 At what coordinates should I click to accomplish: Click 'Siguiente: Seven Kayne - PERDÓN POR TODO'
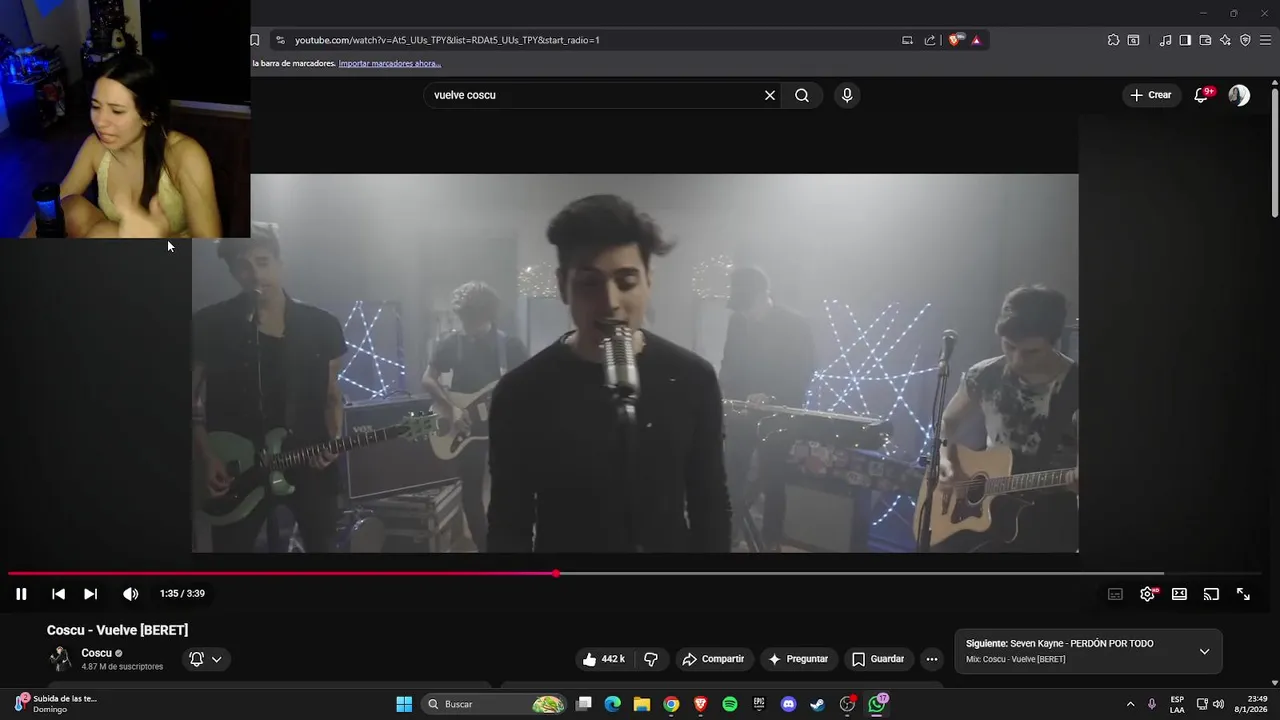click(x=1059, y=644)
